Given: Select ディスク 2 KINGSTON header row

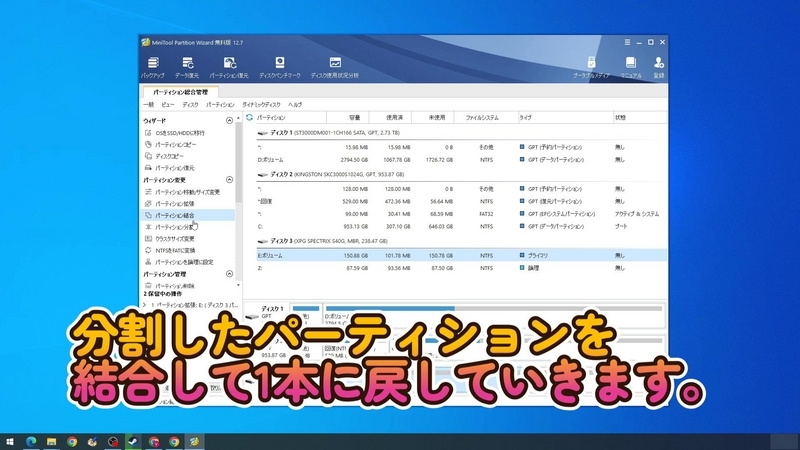Looking at the screenshot, I should 461,174.
